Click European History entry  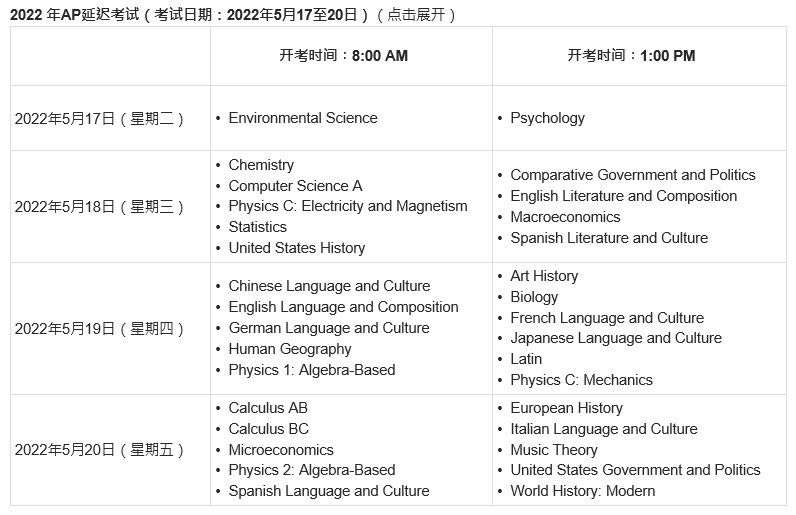(566, 408)
